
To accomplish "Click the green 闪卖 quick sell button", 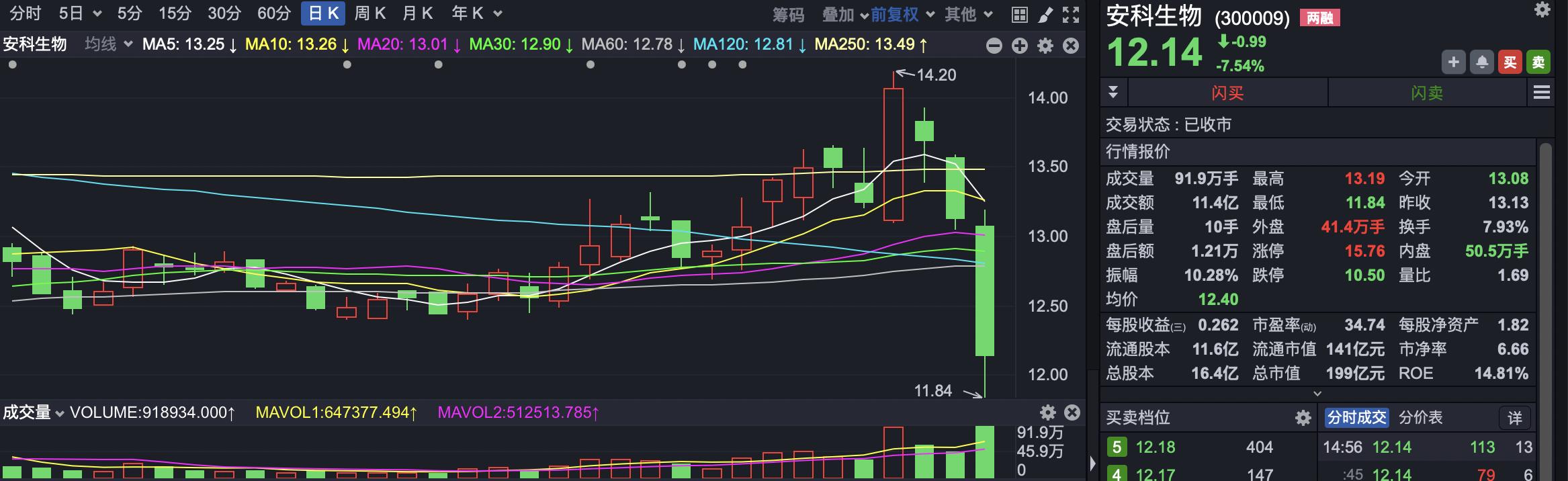I will tap(1427, 93).
